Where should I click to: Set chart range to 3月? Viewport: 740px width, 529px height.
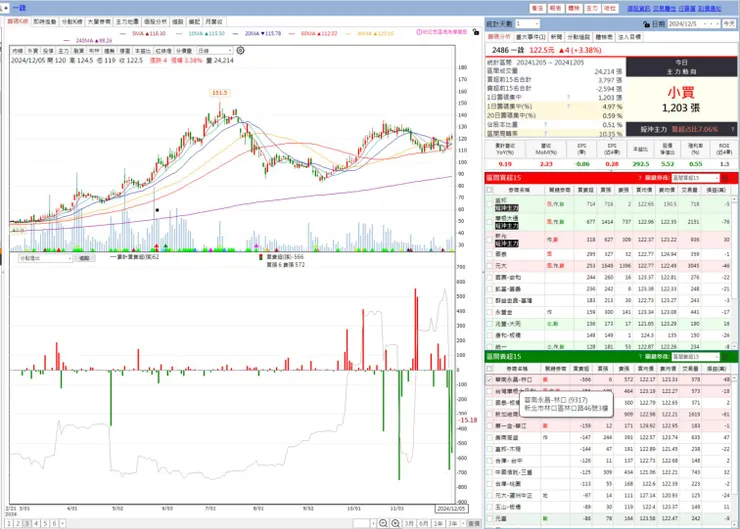409,523
